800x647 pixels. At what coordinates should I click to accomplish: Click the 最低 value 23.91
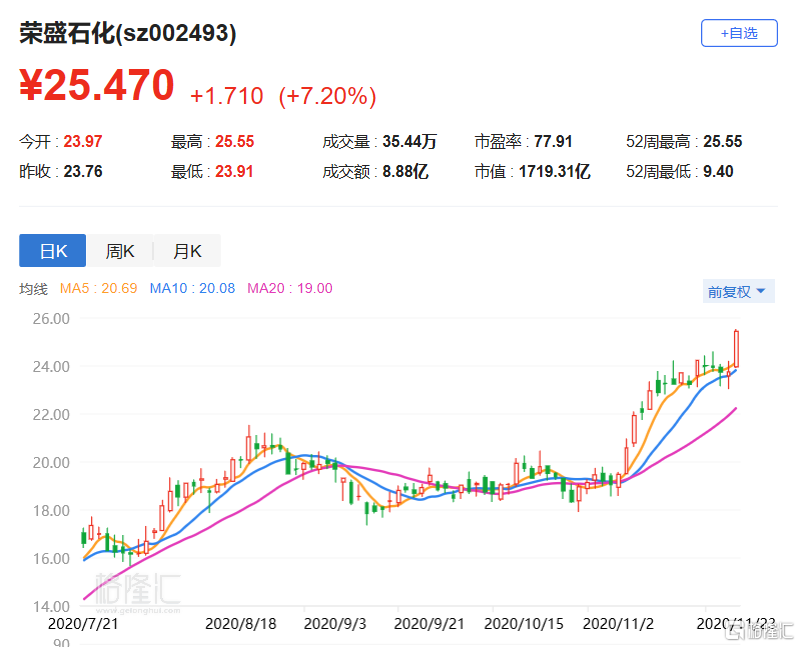234,171
